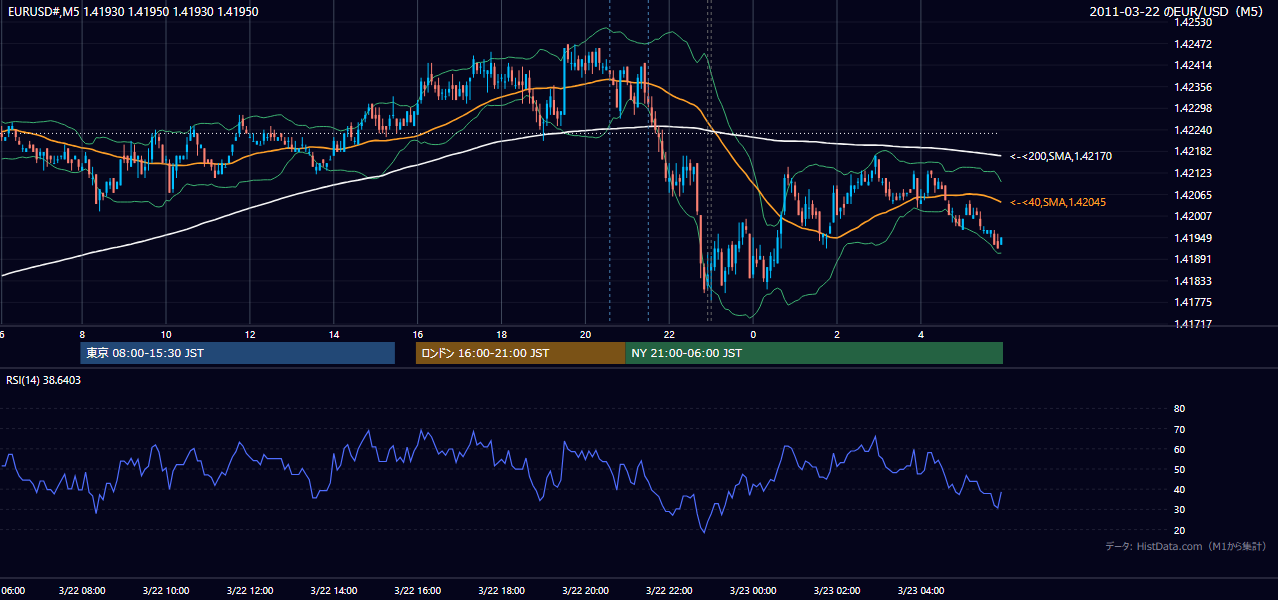This screenshot has height=600, width=1278.
Task: Click the 3/23 02:00 bottom time label
Action: click(838, 591)
